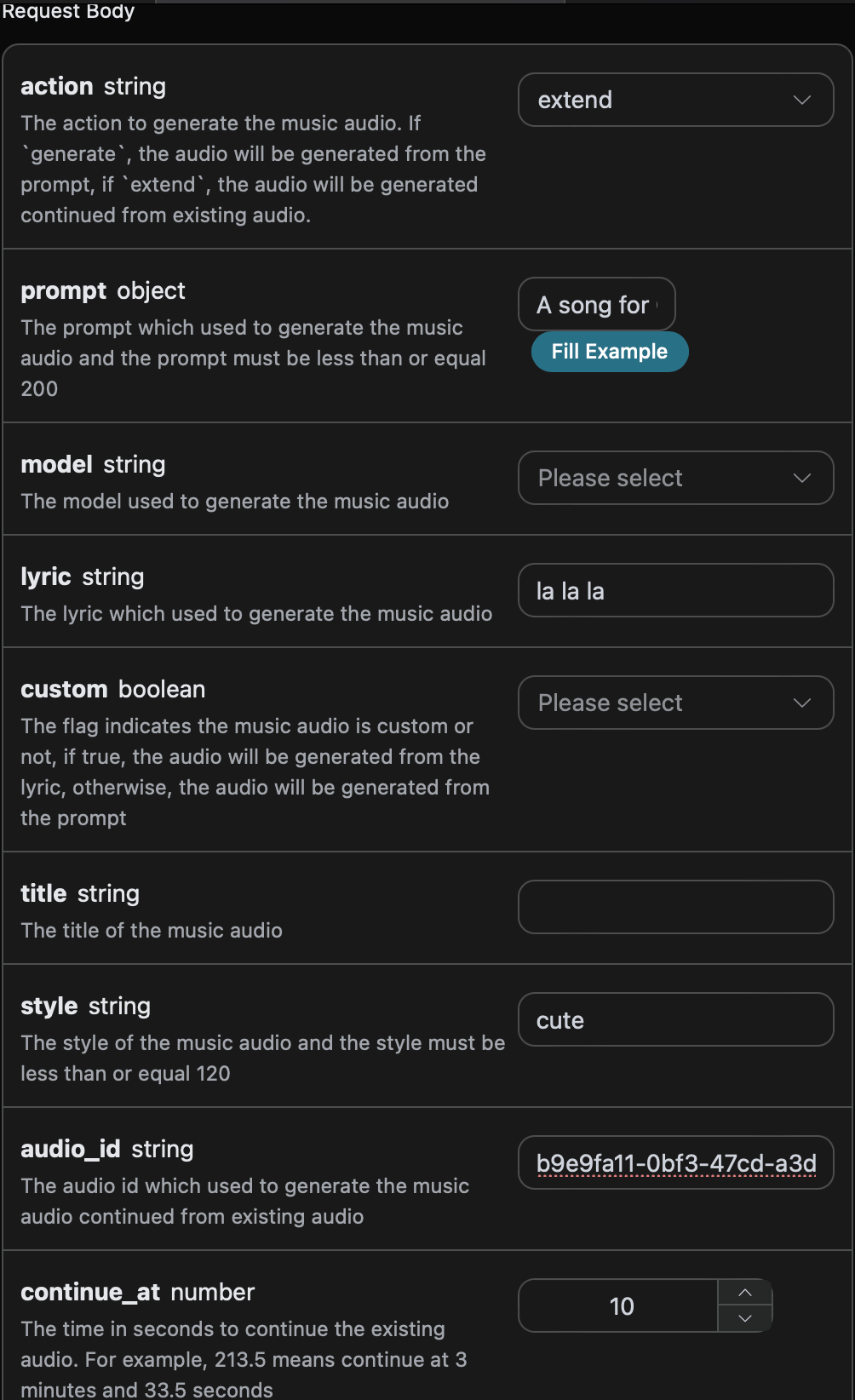Viewport: 855px width, 1400px height.
Task: Click the 'prompt object' parameter label
Action: [x=102, y=290]
